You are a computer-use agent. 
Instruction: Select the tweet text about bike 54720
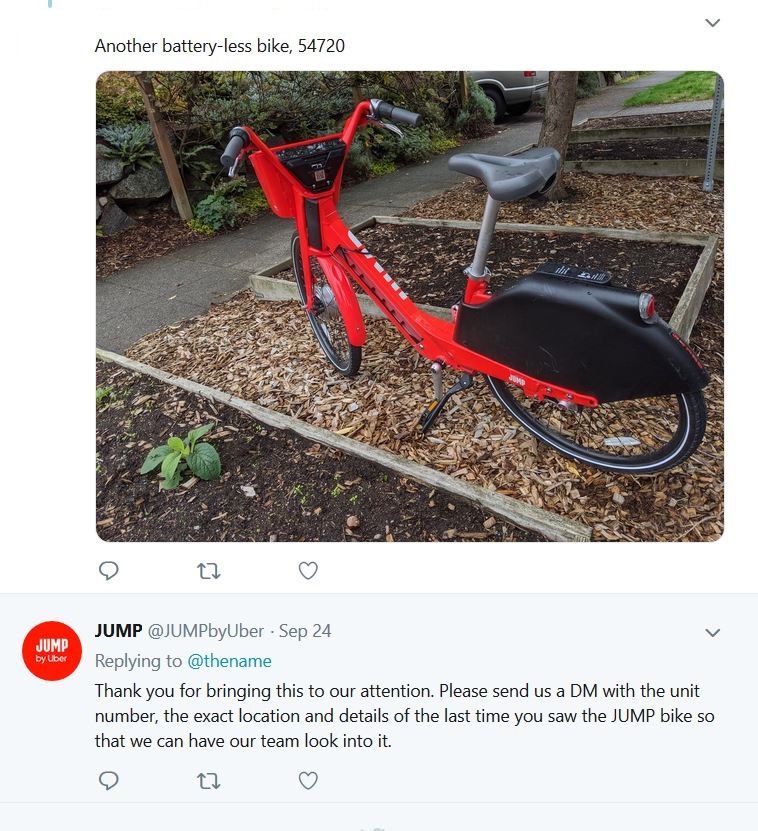pos(219,46)
